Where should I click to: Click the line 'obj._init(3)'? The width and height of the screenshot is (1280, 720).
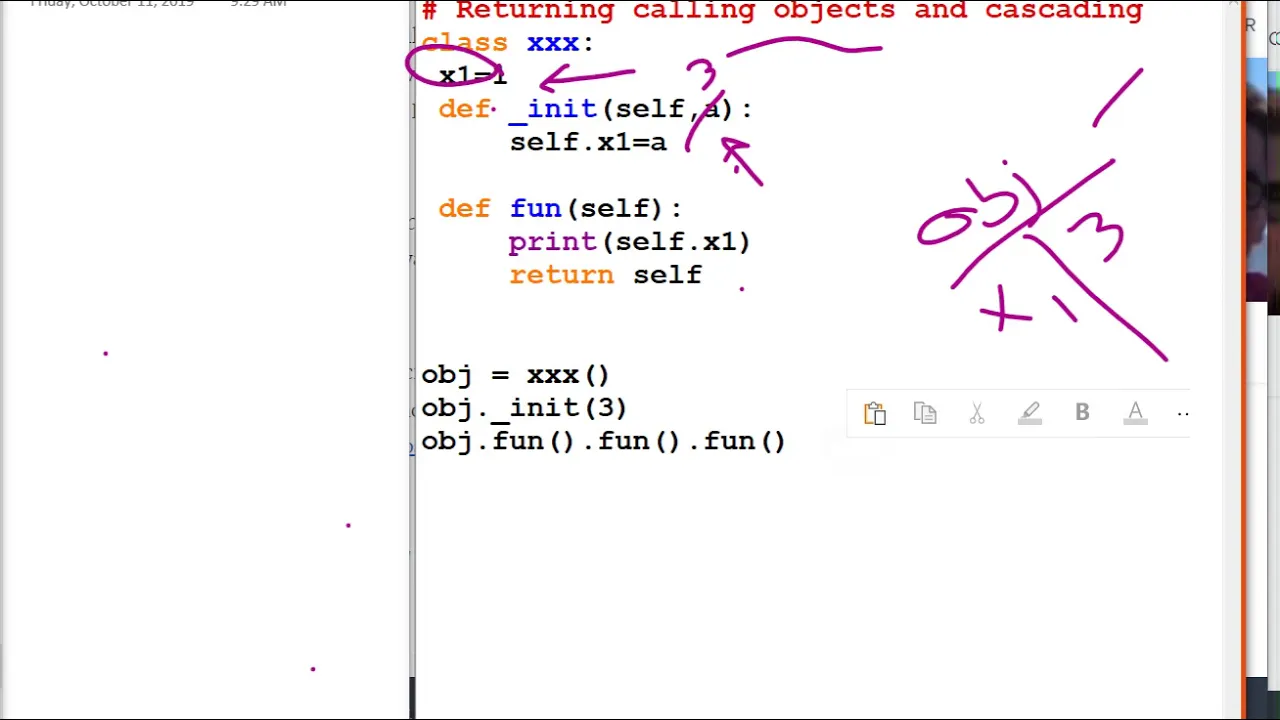[524, 408]
